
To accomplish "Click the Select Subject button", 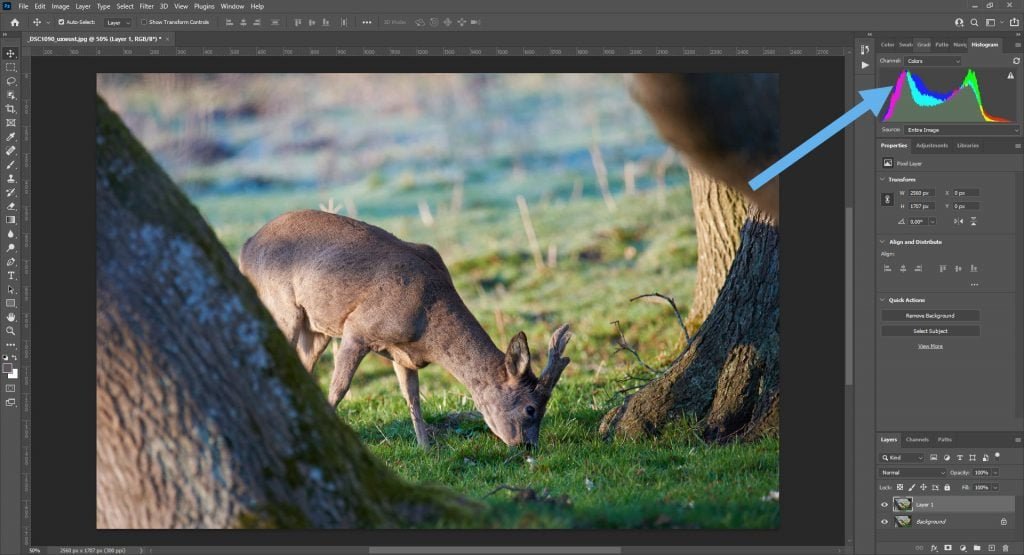I will point(930,331).
